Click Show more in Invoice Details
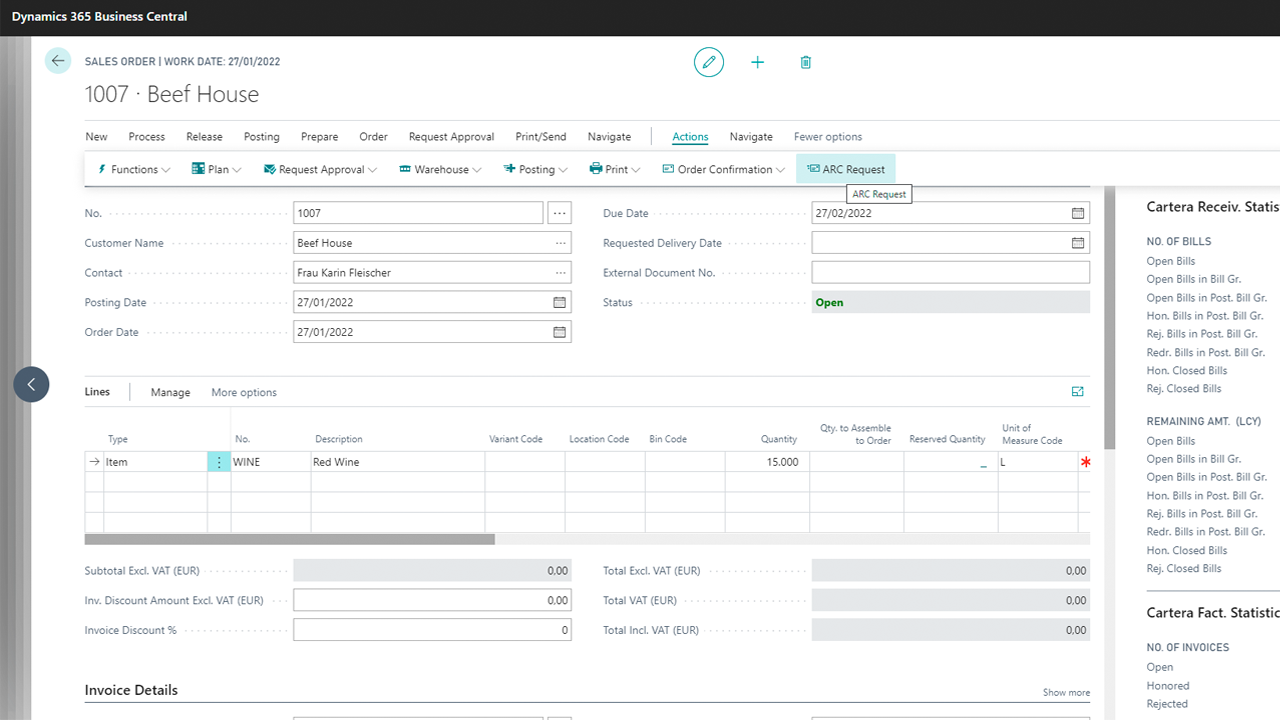This screenshot has height=720, width=1280. click(1065, 692)
